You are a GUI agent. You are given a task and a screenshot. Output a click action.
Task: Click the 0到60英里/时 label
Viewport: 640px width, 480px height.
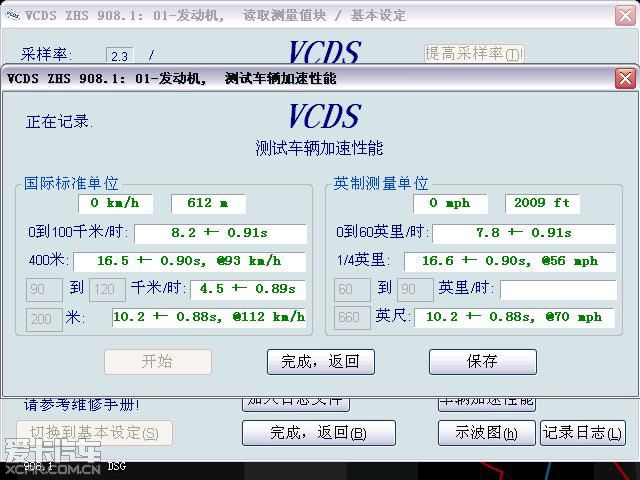(x=382, y=232)
